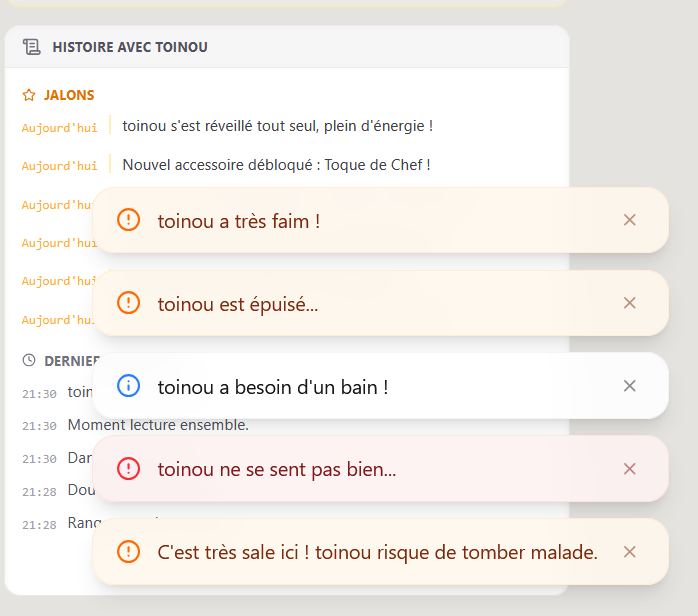Click the star icon next to Jalons
The image size is (698, 616).
(29, 96)
